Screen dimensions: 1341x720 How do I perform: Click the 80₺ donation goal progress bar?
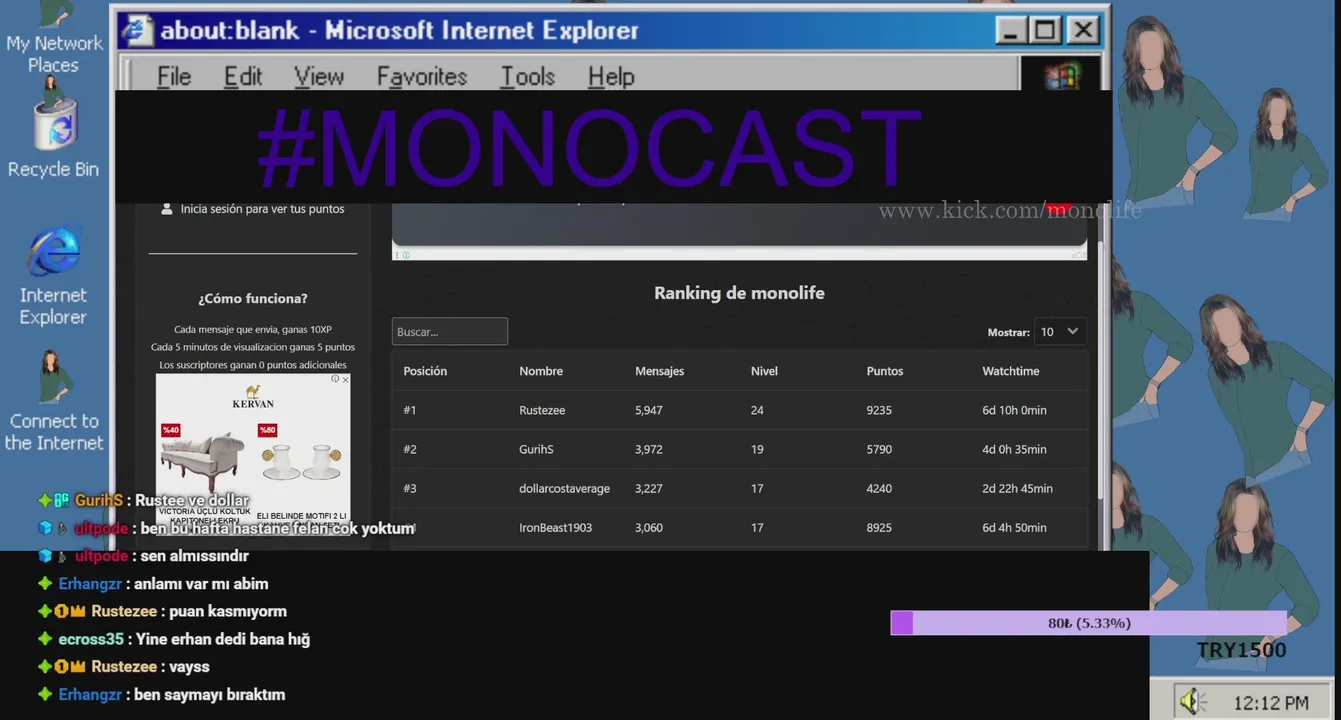[1088, 623]
